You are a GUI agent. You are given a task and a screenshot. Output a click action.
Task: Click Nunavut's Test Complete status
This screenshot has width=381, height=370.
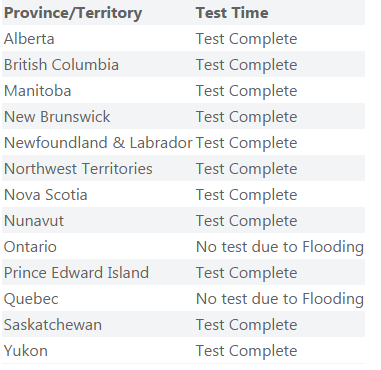pos(246,221)
